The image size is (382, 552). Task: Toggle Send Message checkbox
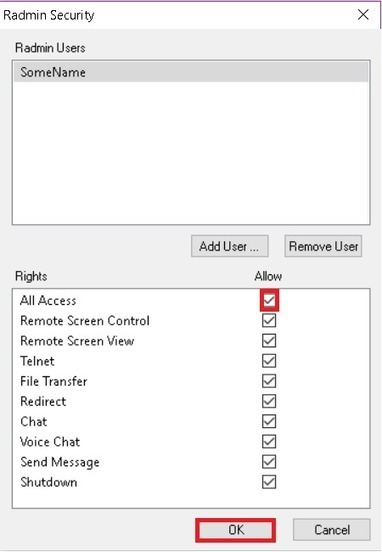pyautogui.click(x=269, y=462)
